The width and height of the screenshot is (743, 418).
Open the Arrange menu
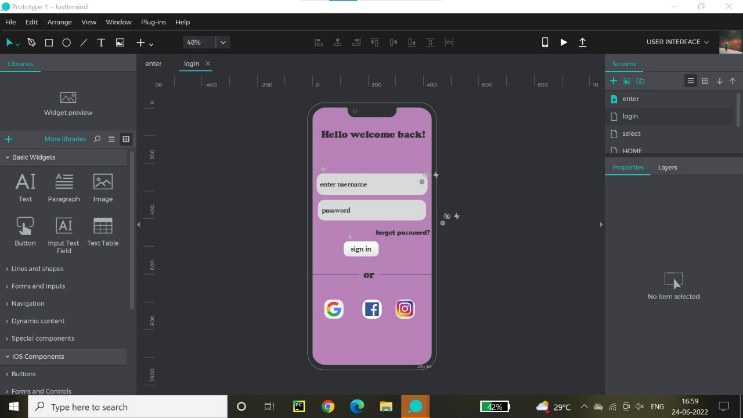59,22
